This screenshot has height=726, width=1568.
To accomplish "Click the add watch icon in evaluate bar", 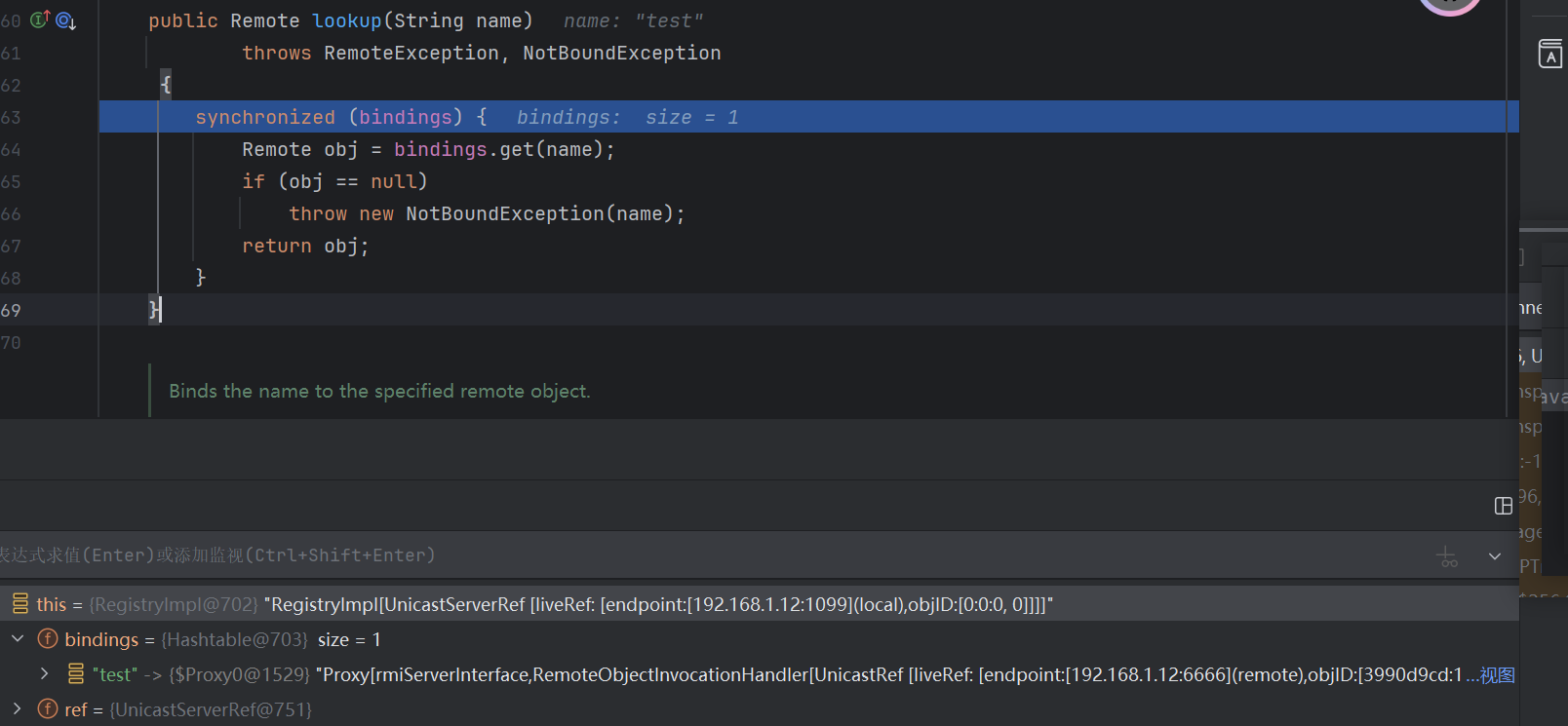I will pyautogui.click(x=1448, y=556).
